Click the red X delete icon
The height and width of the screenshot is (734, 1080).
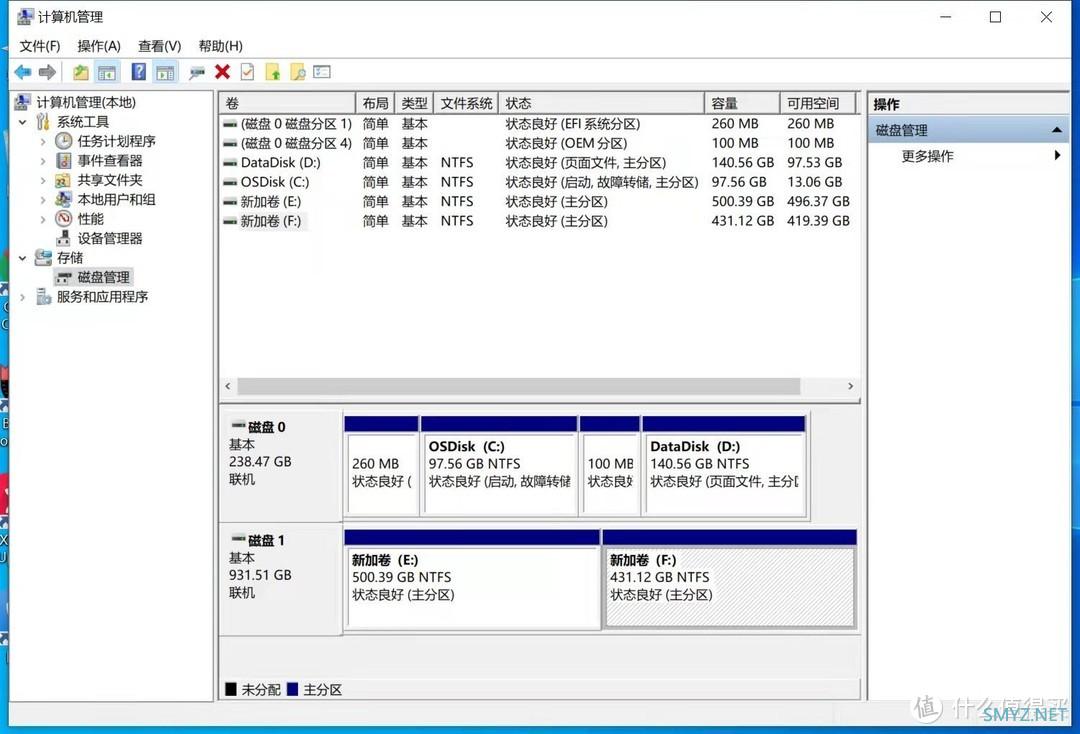[222, 72]
